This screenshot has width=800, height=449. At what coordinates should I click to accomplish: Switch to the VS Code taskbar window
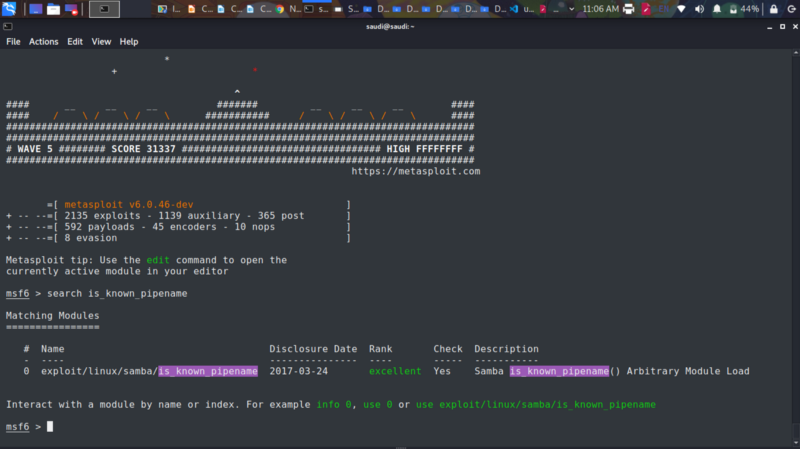click(x=522, y=9)
